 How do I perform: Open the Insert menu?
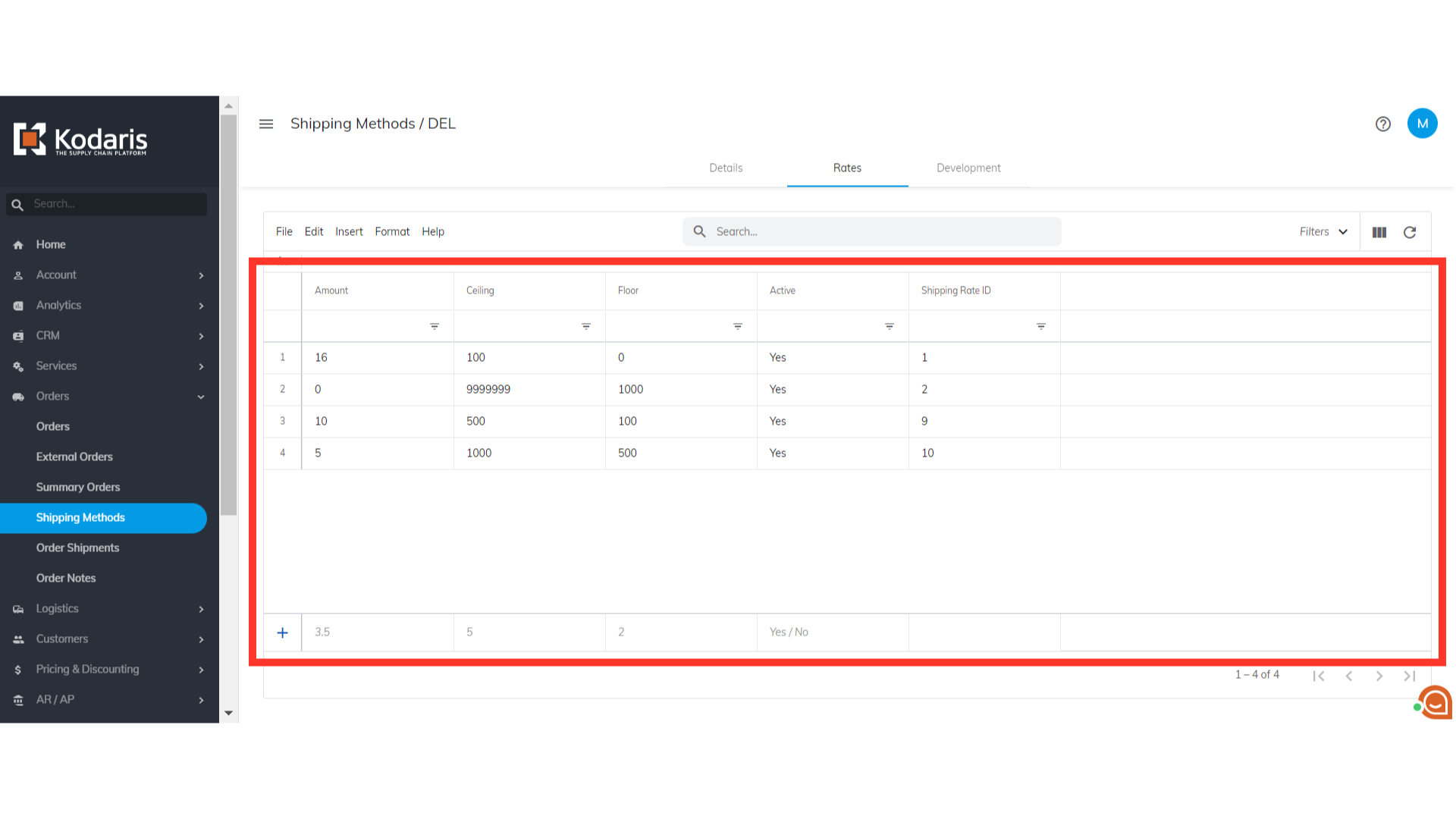tap(349, 232)
